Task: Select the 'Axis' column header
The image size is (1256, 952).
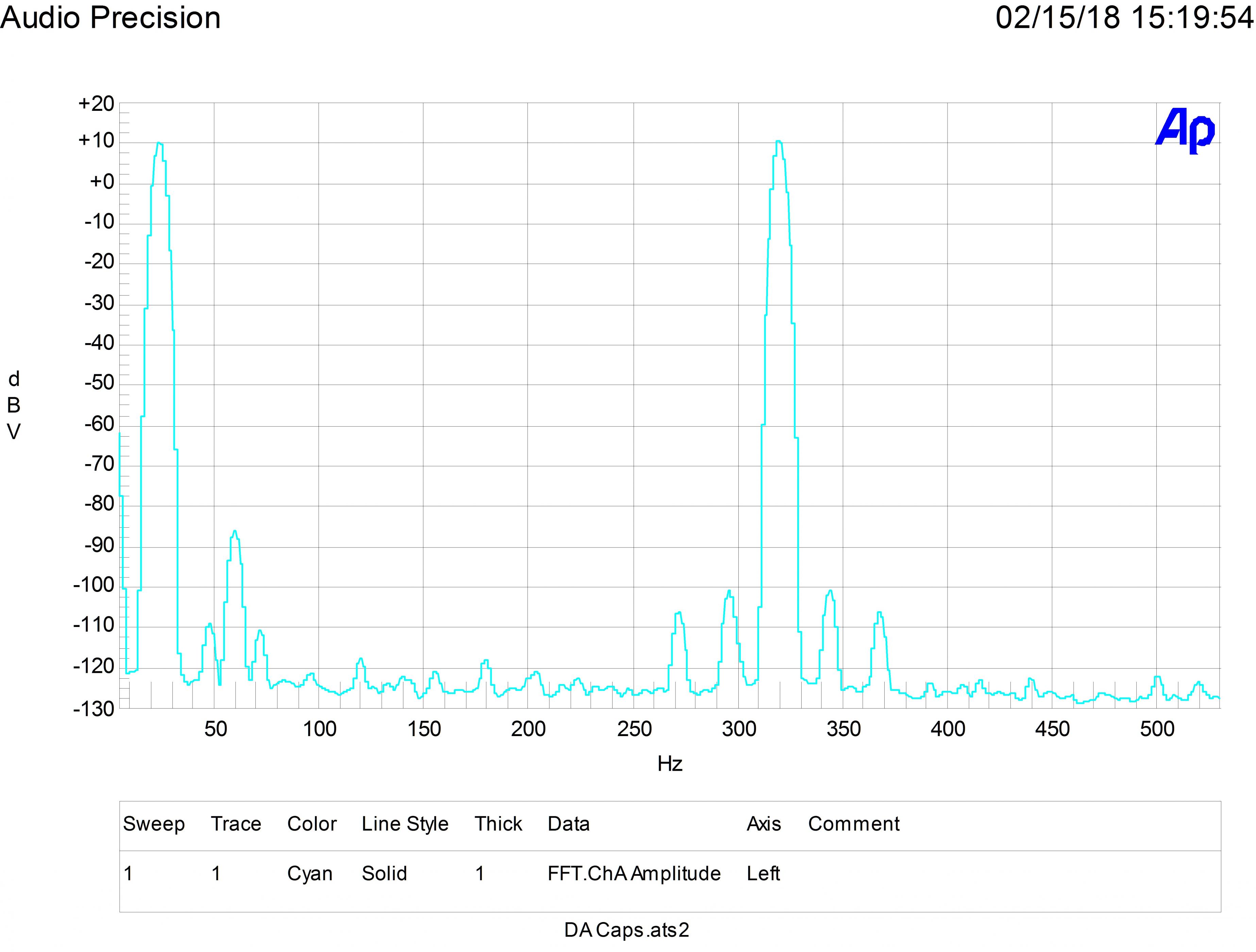Action: point(764,824)
